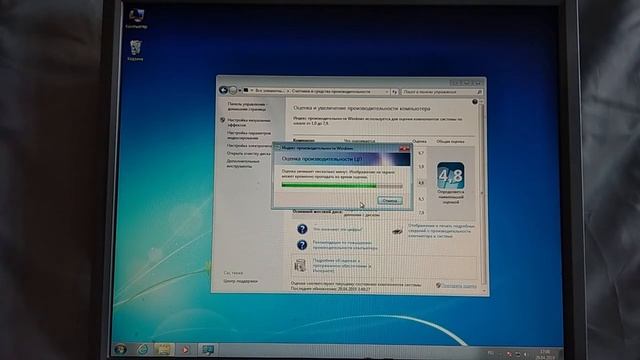Click the scrollbar down arrow at window bottom

483,291
